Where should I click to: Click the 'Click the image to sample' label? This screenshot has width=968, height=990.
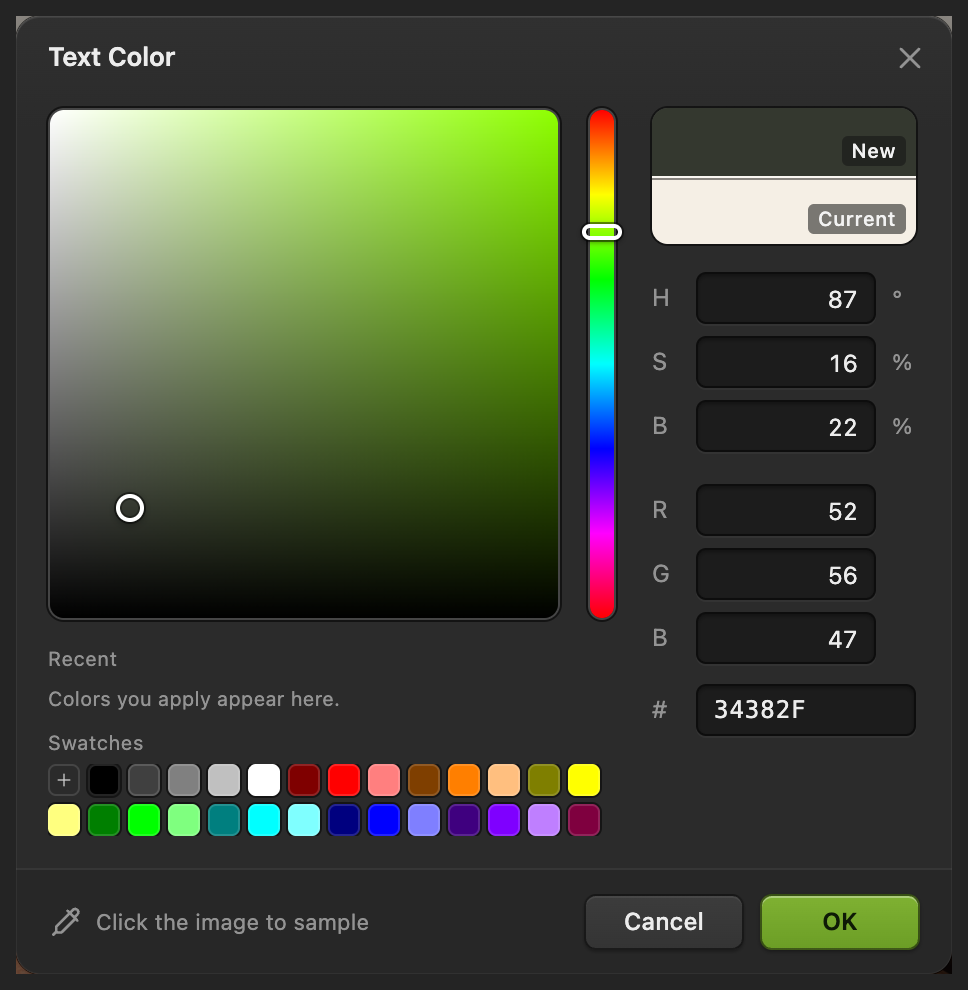point(232,922)
